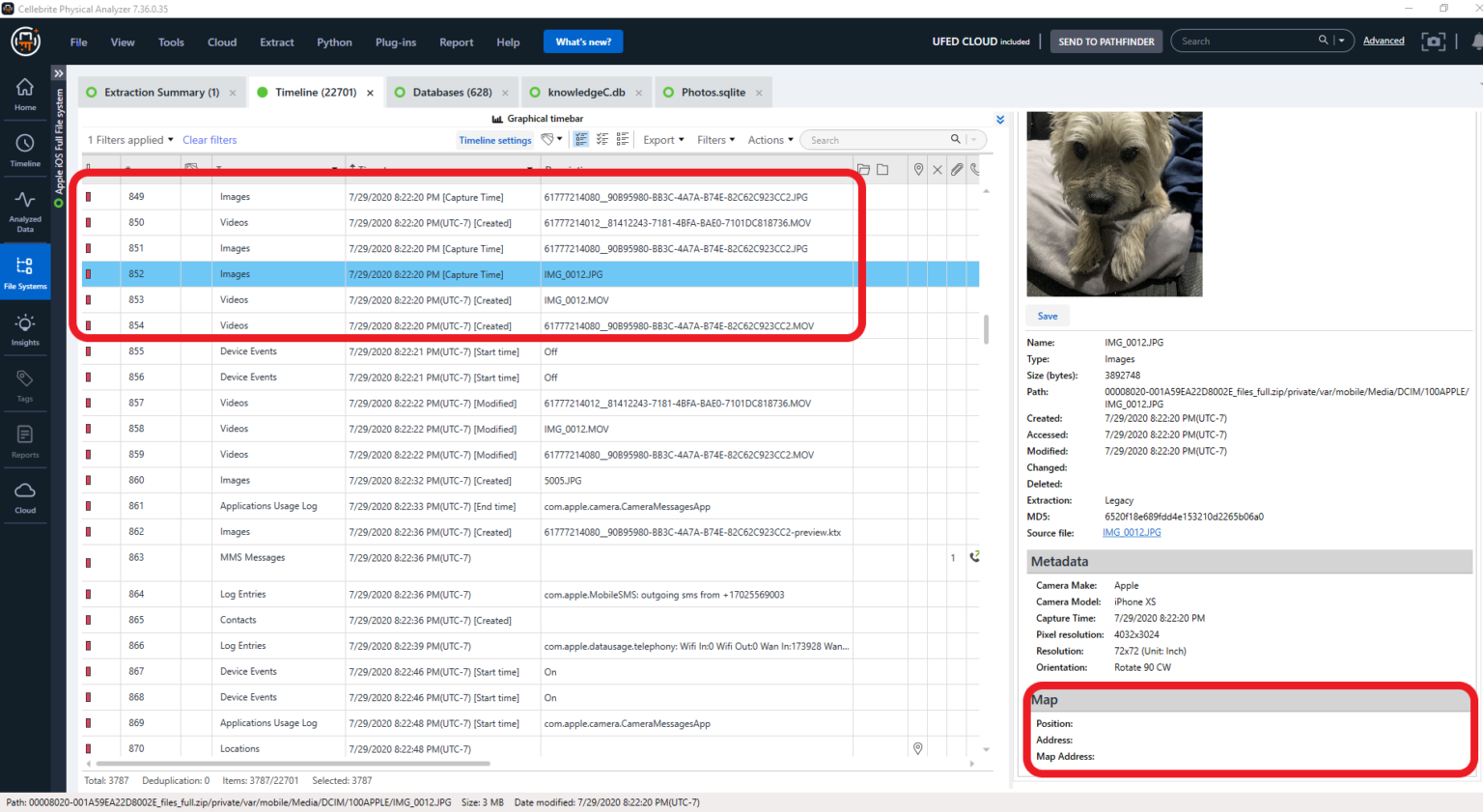Open the Export dropdown
The width and height of the screenshot is (1483, 812).
point(662,139)
